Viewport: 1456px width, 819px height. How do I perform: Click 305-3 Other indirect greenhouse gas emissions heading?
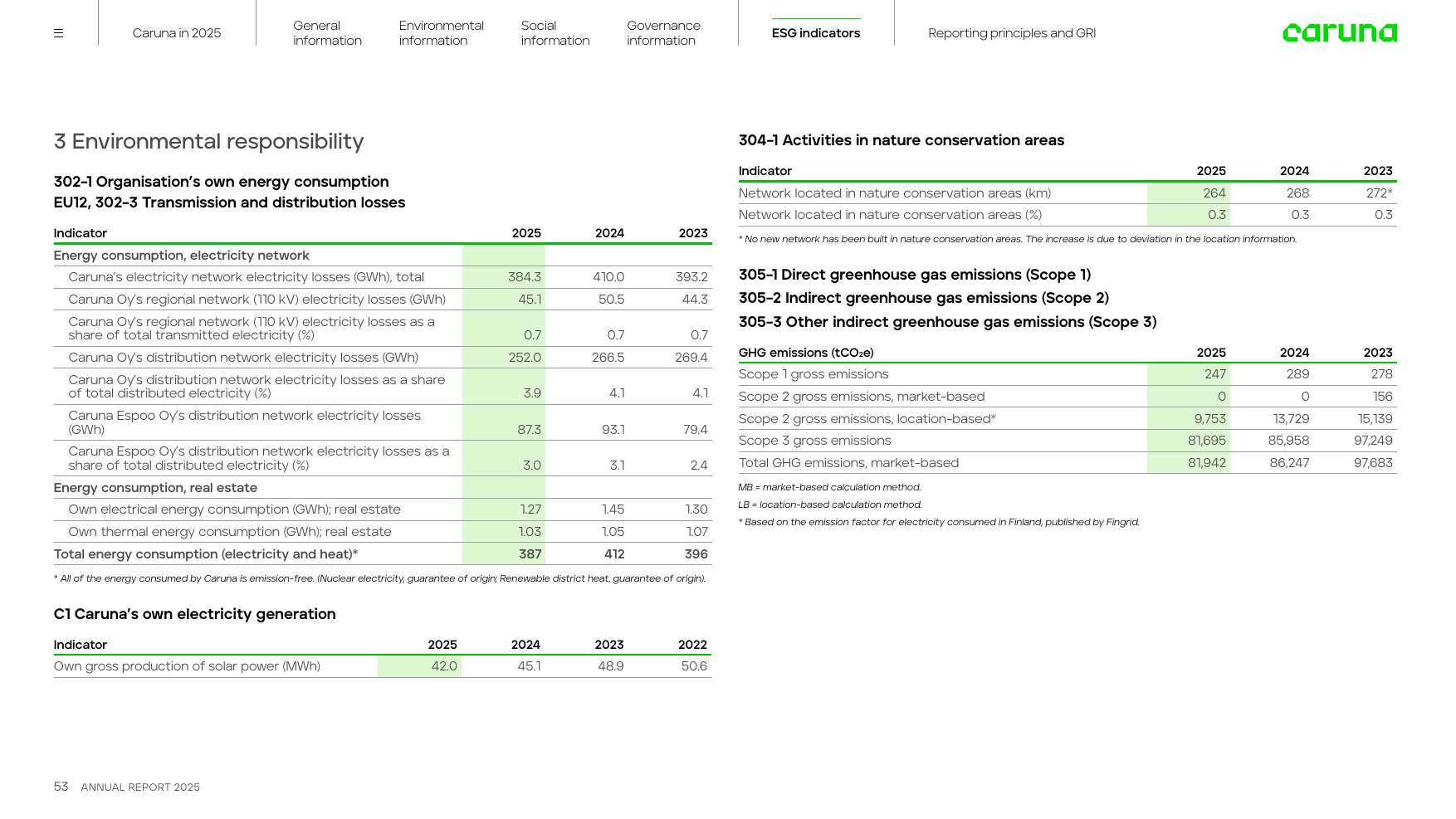(x=947, y=322)
